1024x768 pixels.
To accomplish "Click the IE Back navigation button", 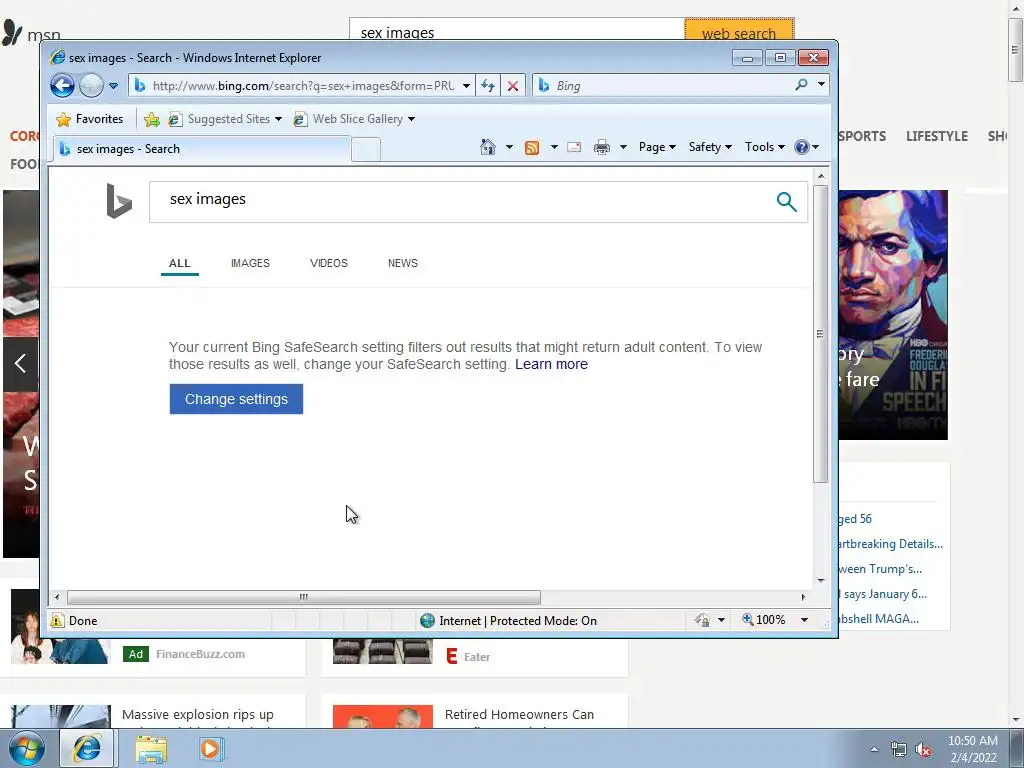I will [x=63, y=86].
